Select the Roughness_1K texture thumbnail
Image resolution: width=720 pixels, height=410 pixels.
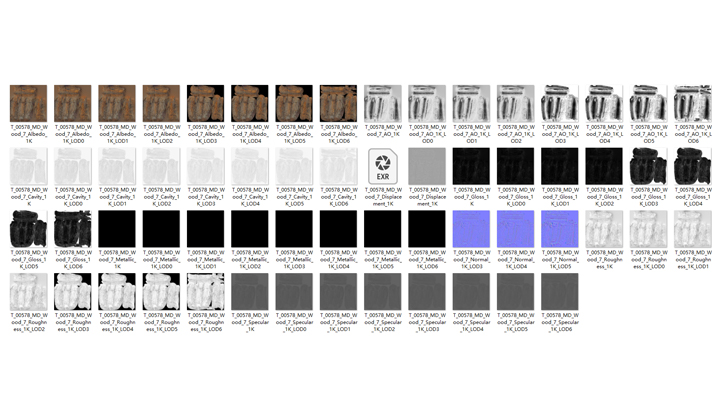605,229
